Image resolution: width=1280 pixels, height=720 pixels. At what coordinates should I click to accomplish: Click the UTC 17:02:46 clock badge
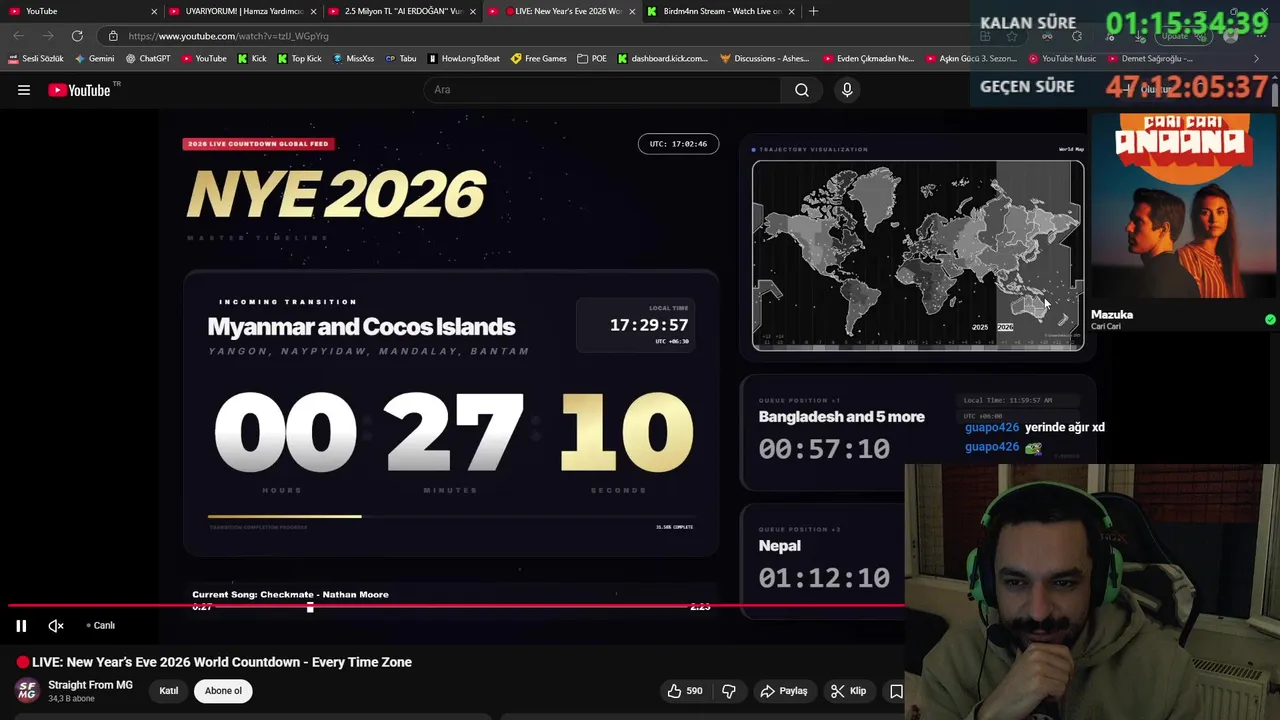[678, 144]
